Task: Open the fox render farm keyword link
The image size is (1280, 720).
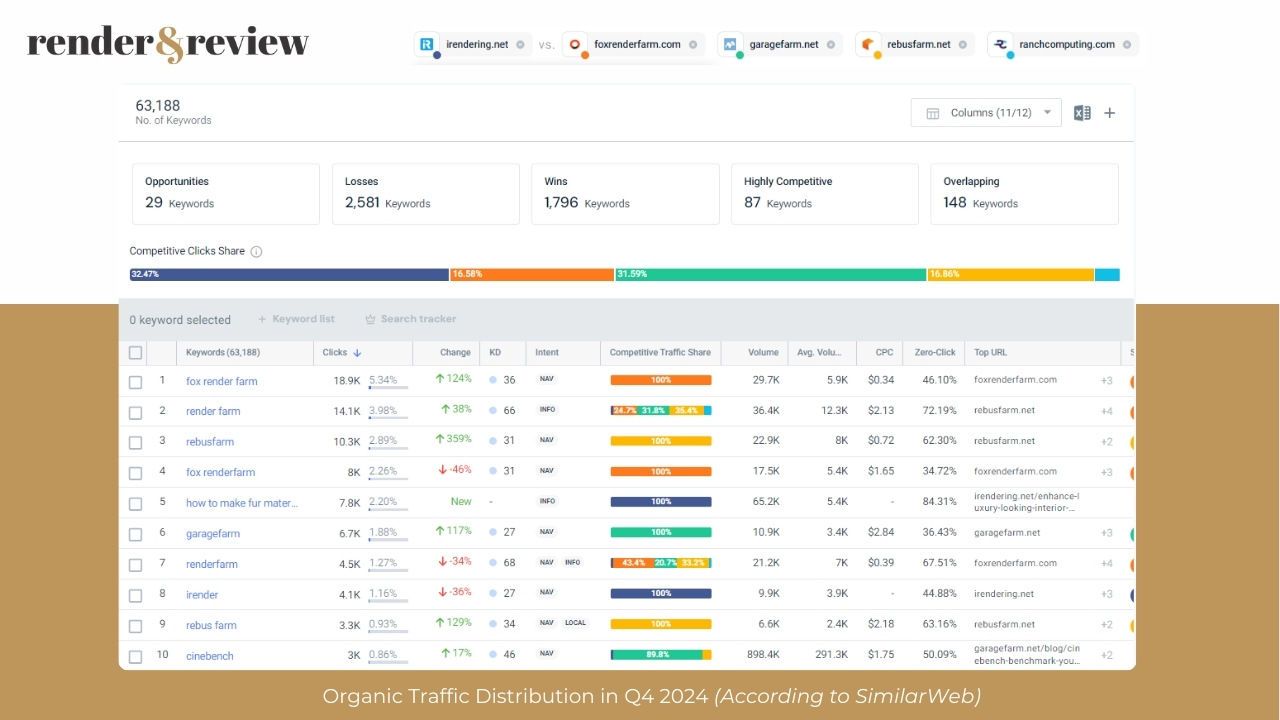Action: click(222, 381)
